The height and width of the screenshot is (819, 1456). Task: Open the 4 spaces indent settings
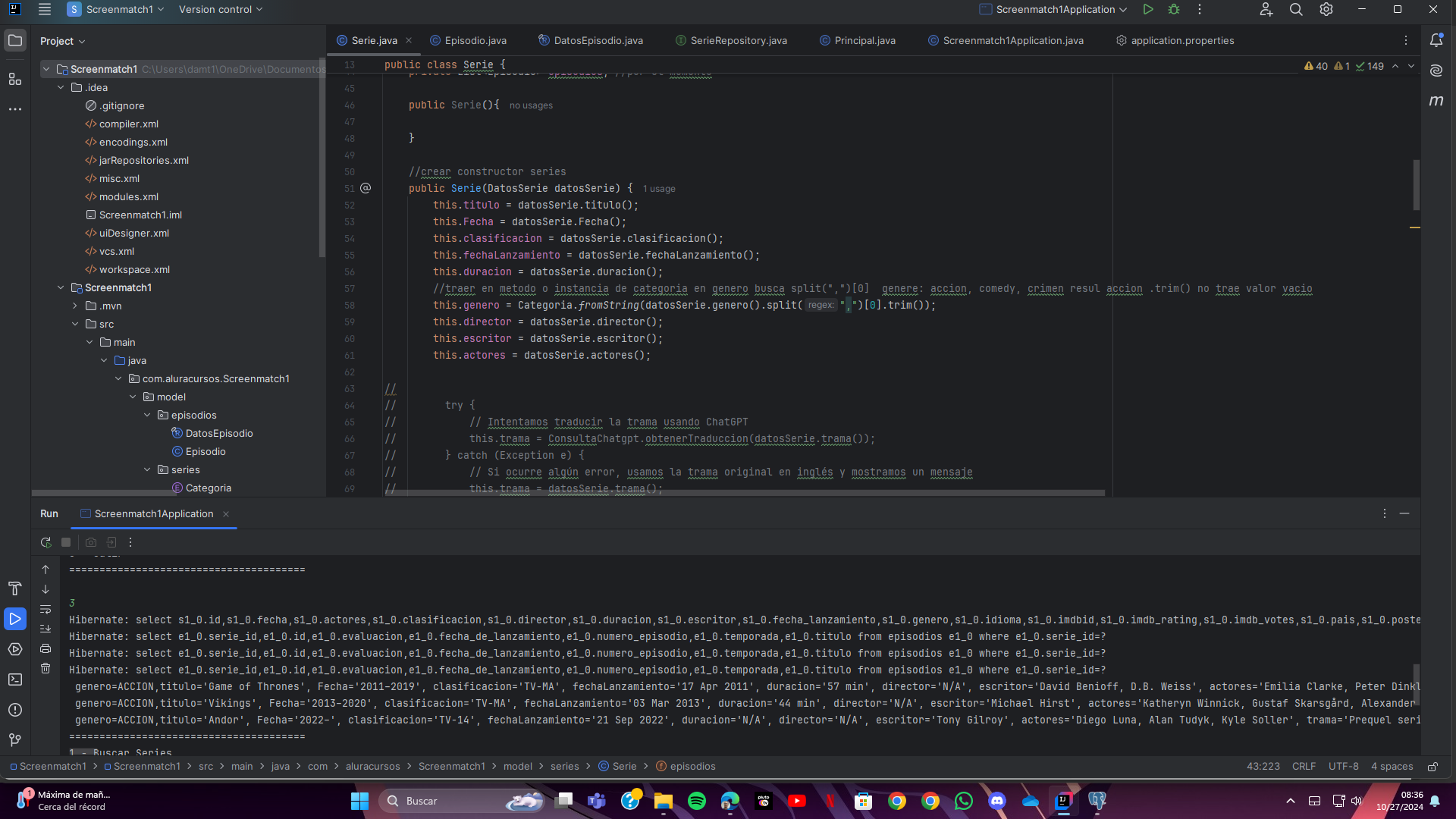pyautogui.click(x=1392, y=767)
